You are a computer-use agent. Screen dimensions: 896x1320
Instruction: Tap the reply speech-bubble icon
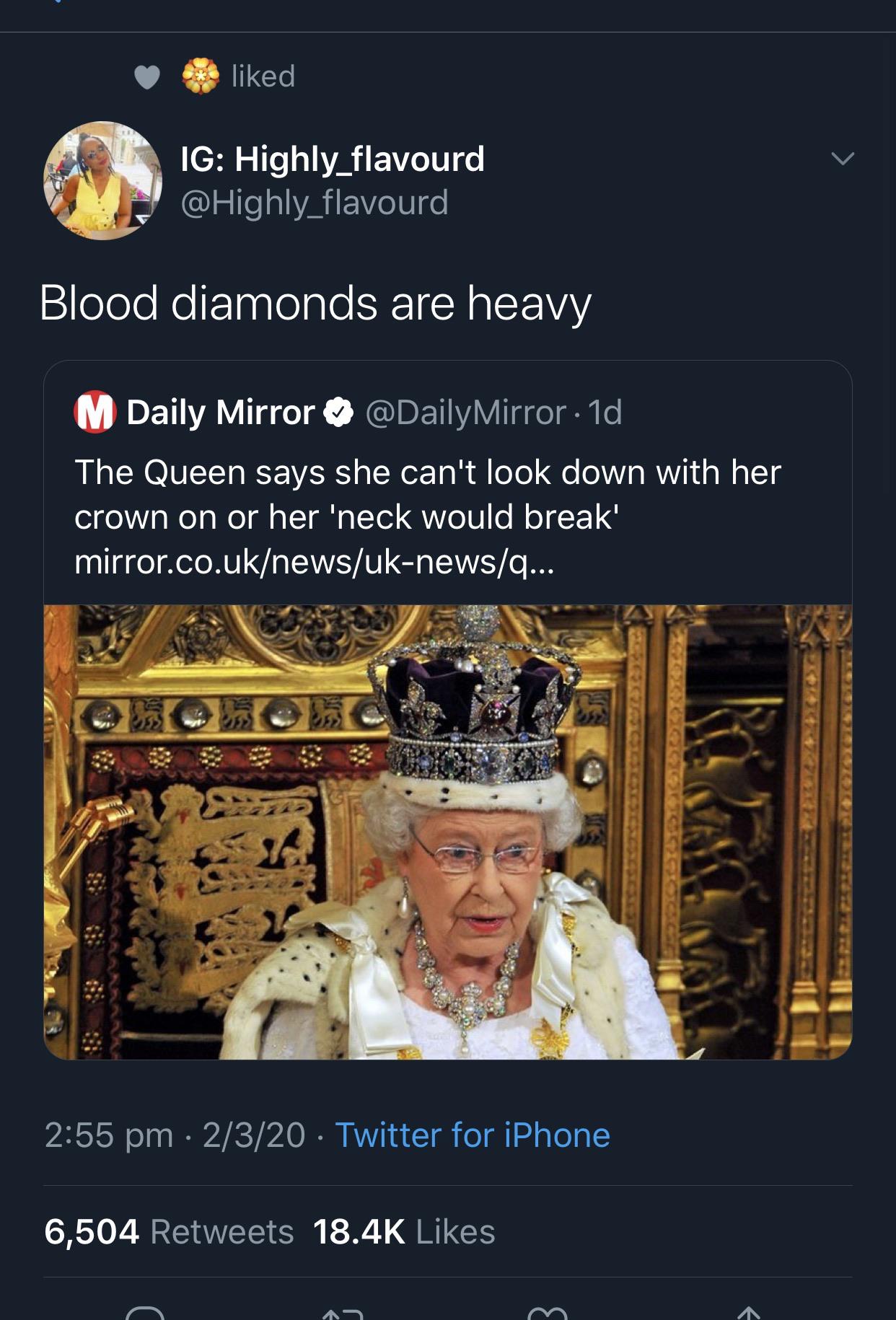[x=145, y=1313]
